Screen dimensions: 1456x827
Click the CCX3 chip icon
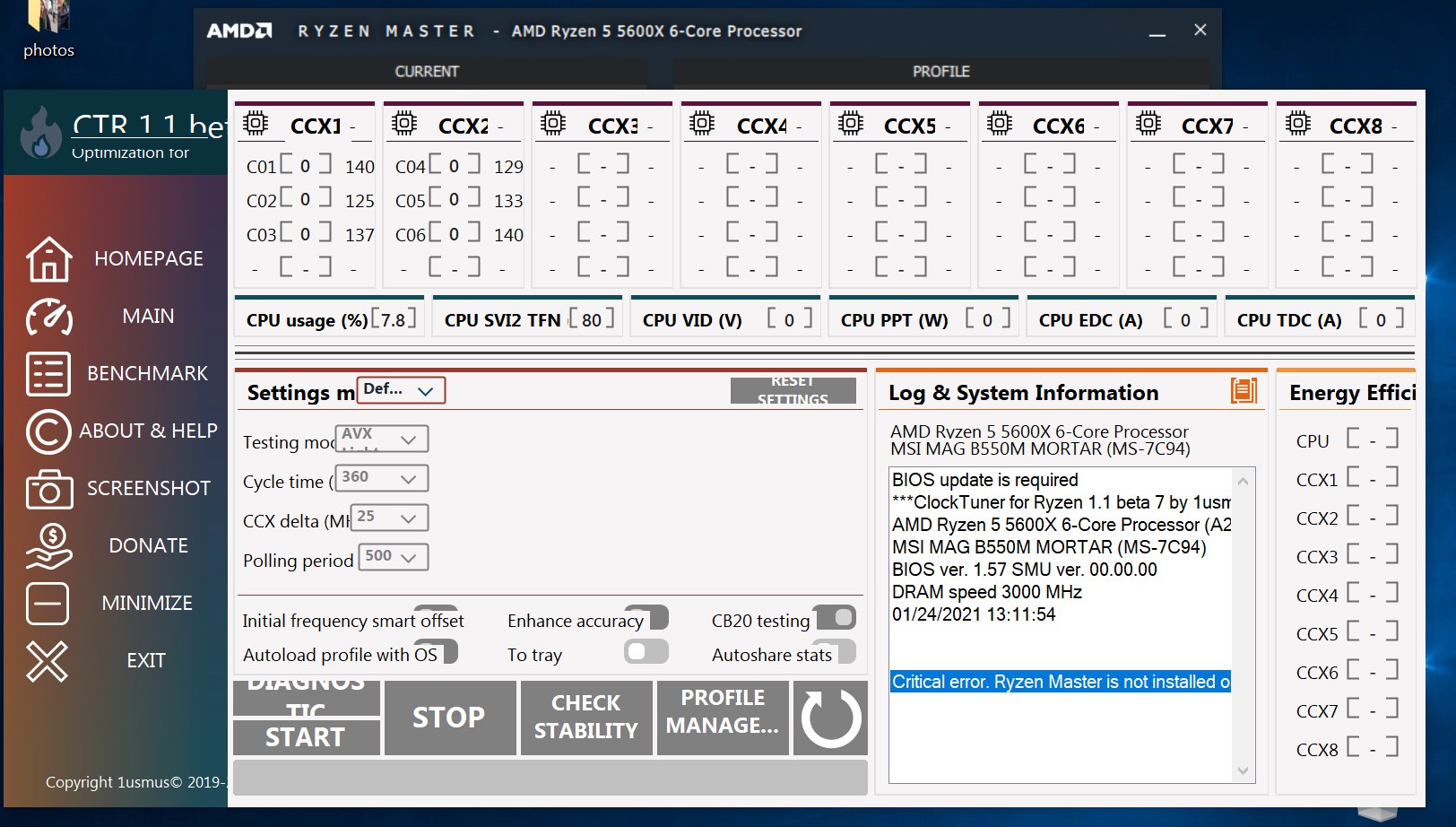[x=553, y=123]
